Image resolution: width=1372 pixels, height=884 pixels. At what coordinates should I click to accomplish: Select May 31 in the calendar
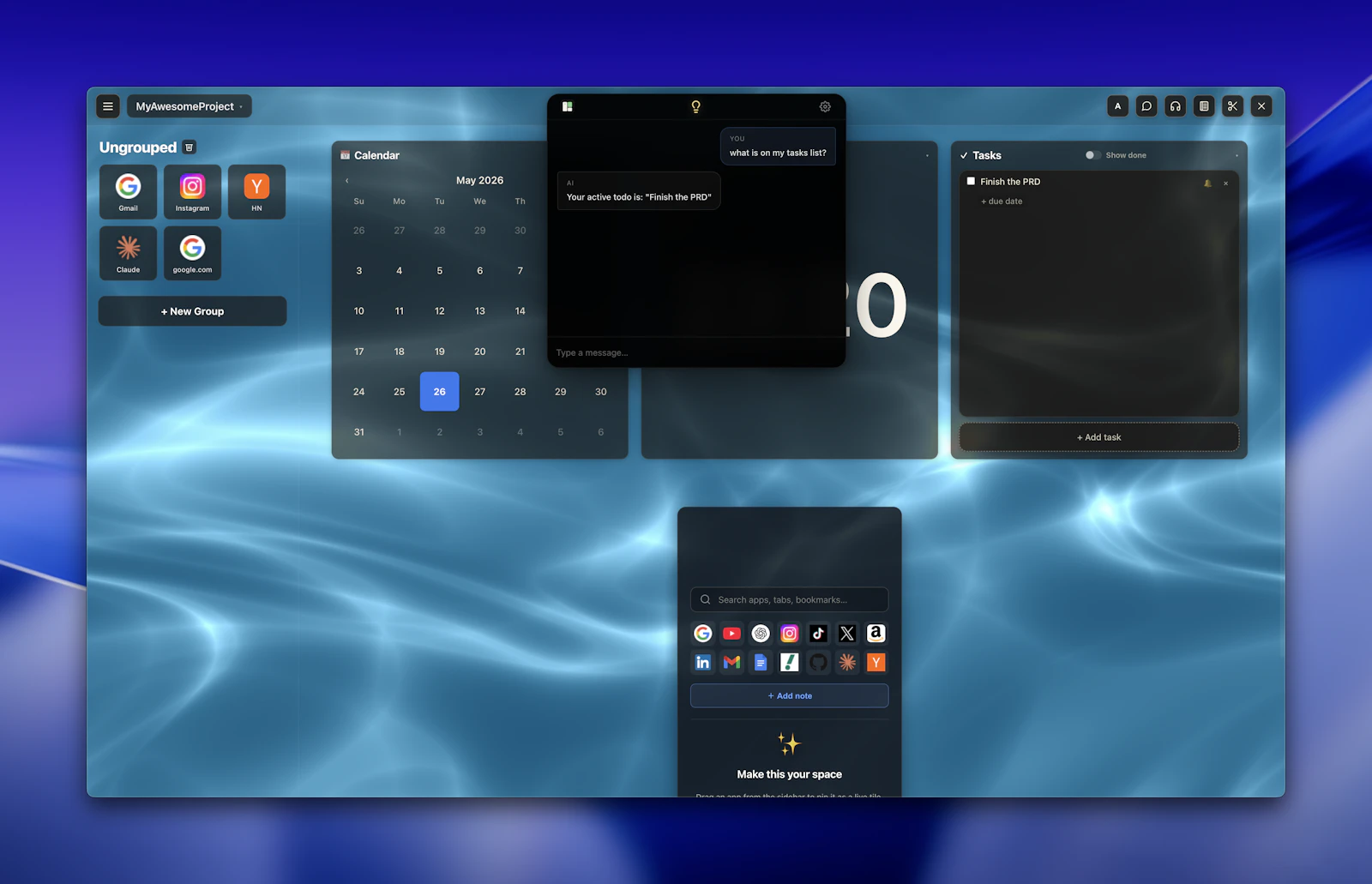pos(358,432)
